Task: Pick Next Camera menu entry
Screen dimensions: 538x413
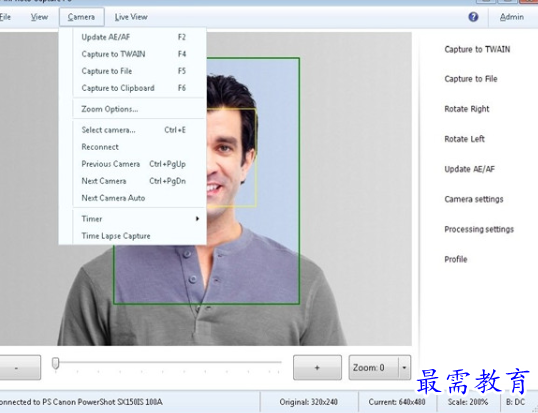Action: point(133,181)
